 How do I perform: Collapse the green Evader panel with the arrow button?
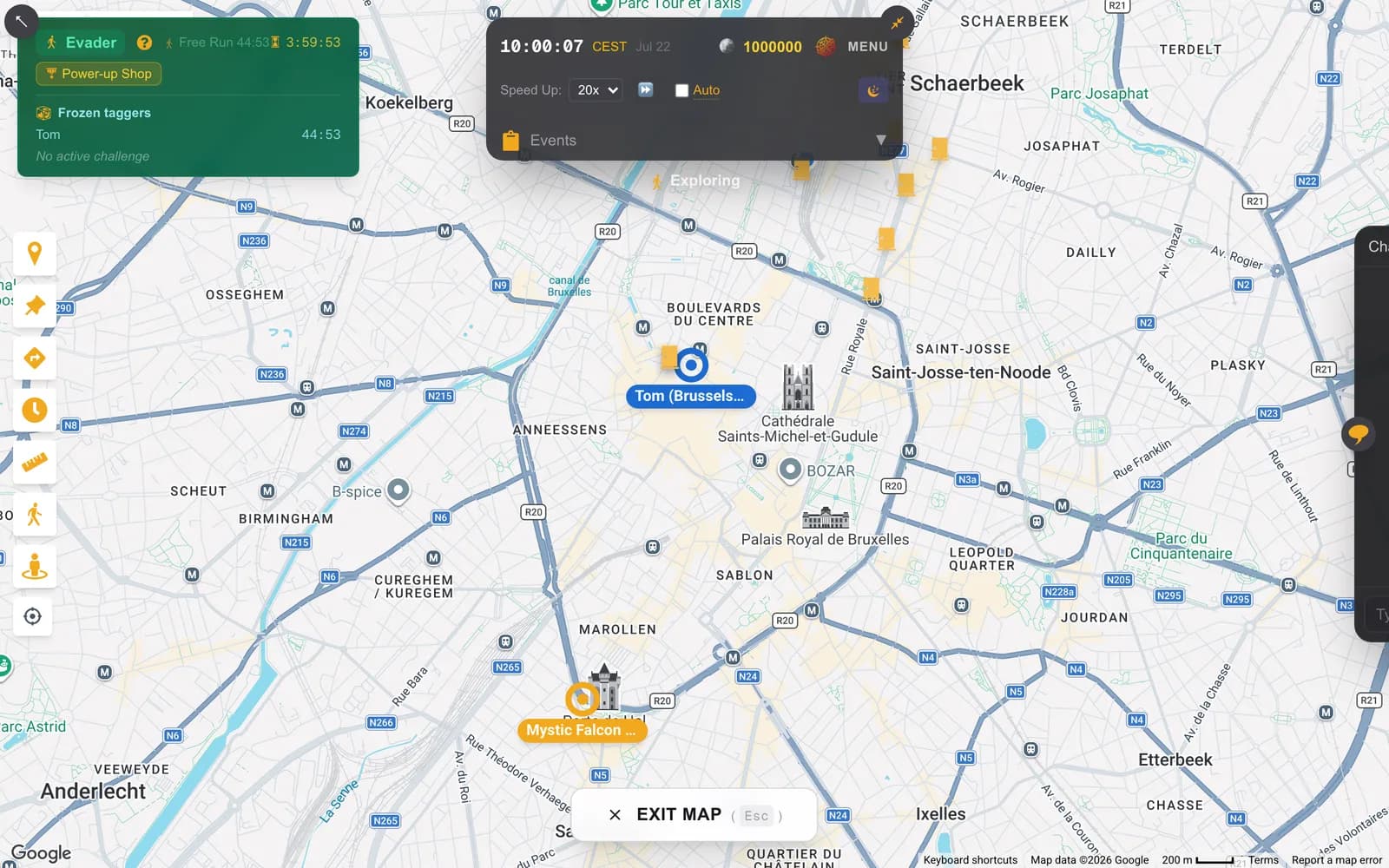tap(21, 20)
